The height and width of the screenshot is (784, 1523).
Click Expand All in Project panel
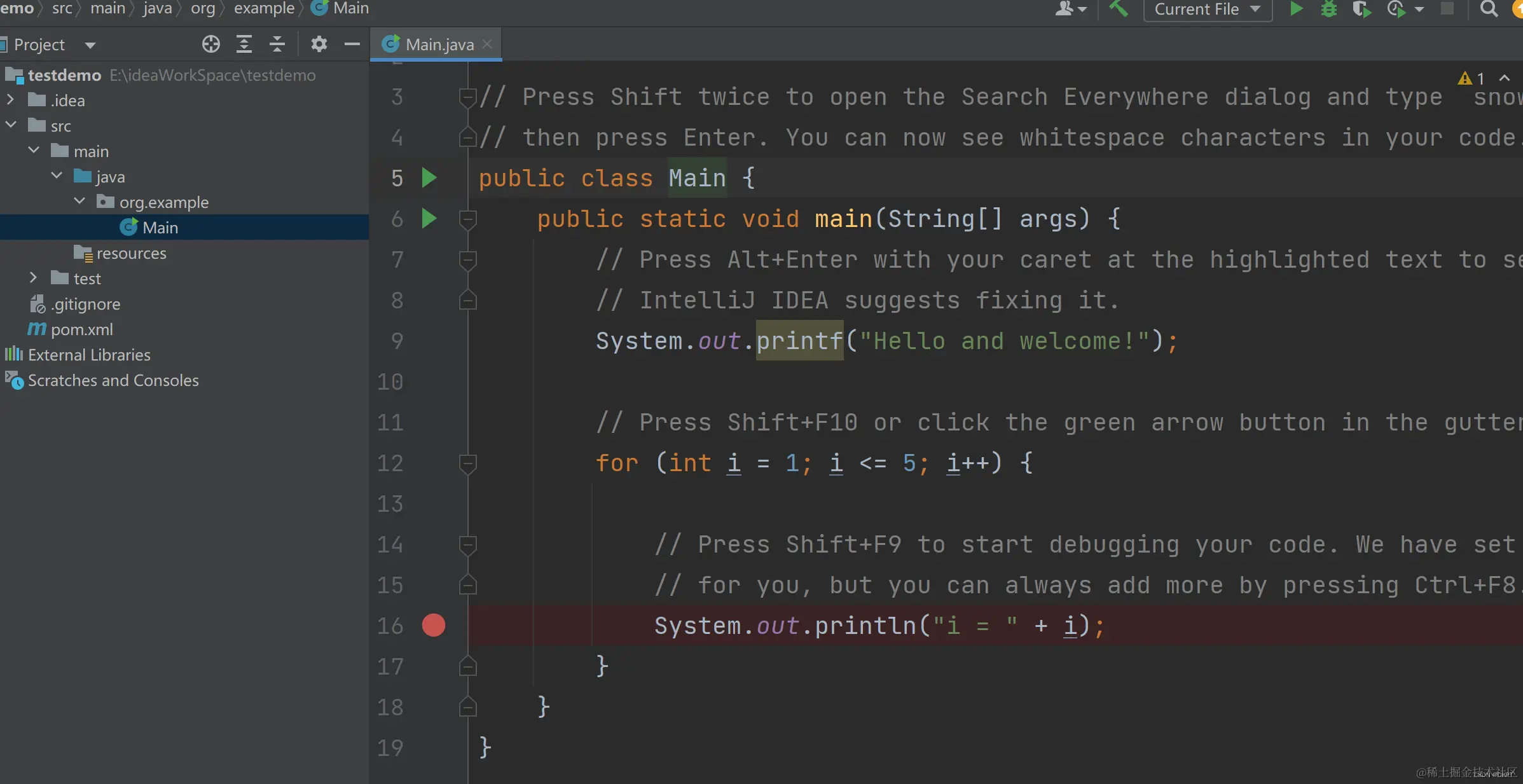pyautogui.click(x=244, y=45)
